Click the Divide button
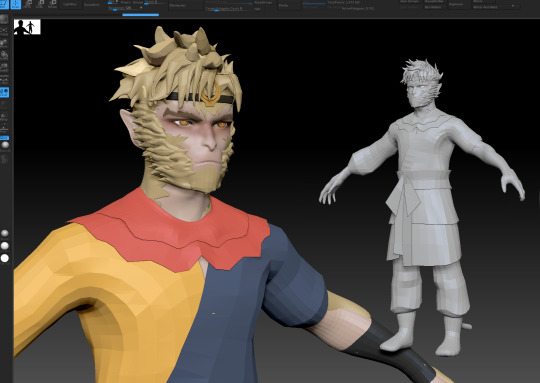540x383 pixels. (x=283, y=5)
